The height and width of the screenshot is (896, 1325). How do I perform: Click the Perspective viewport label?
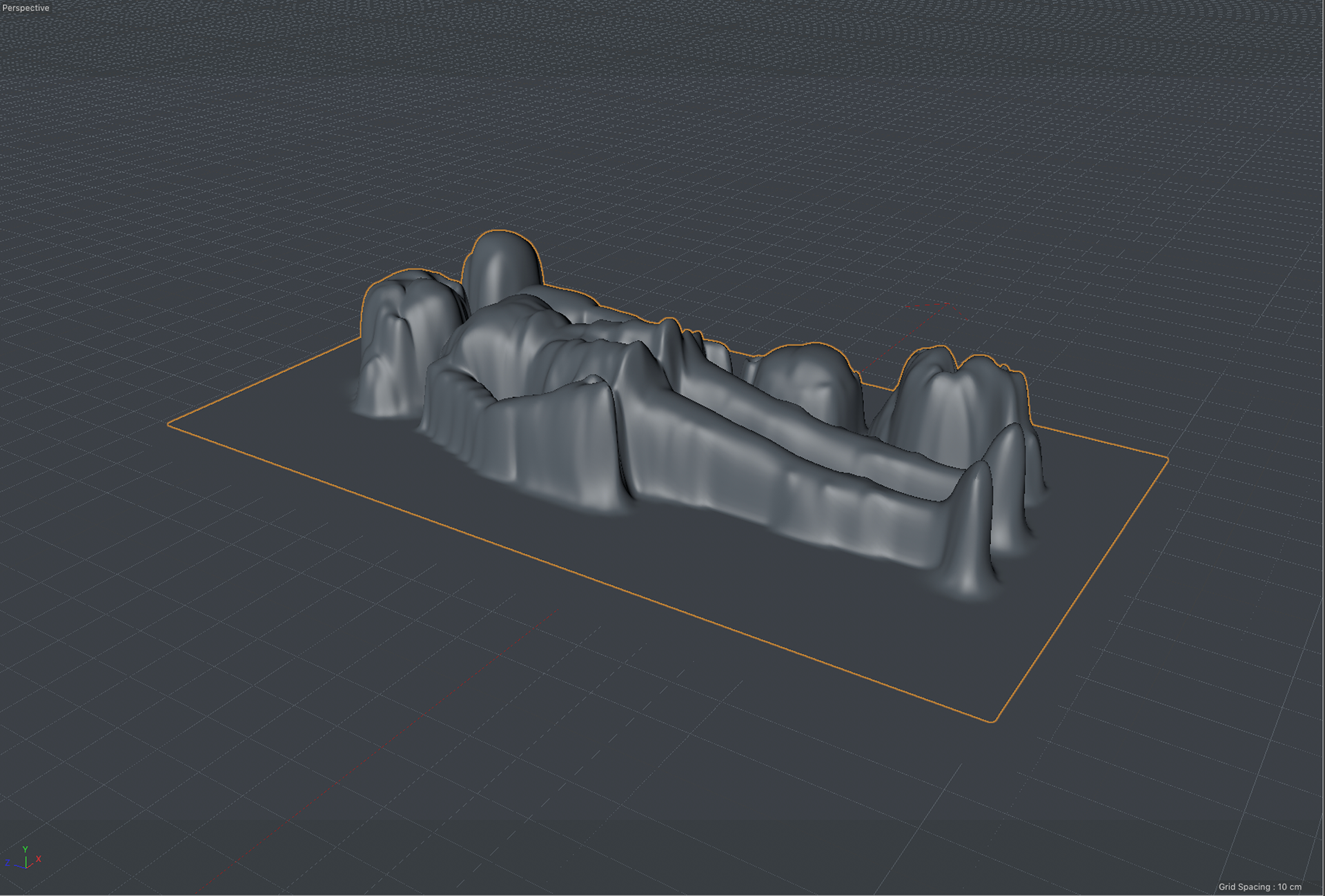click(x=26, y=8)
